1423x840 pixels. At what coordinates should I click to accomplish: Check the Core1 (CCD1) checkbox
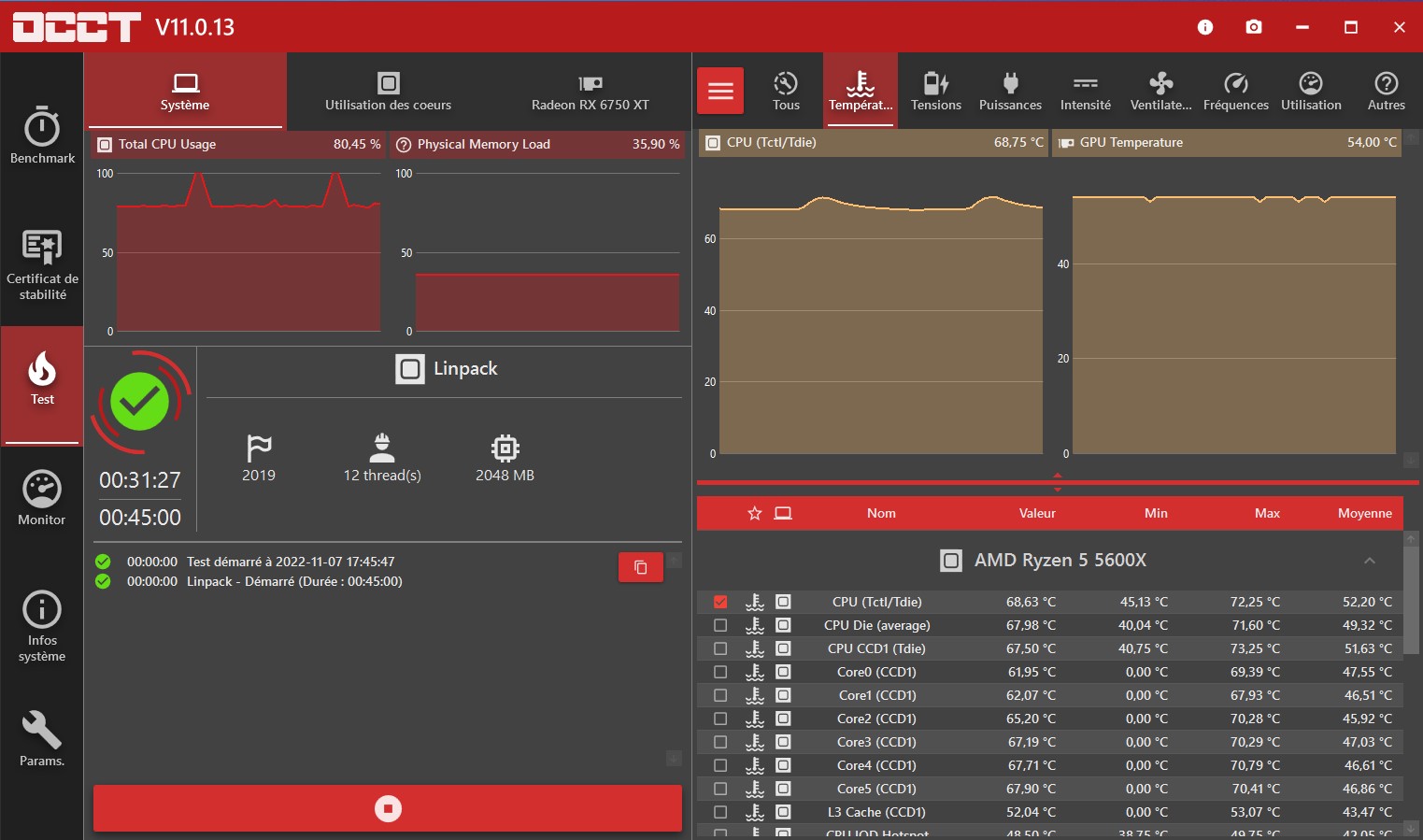coord(720,695)
